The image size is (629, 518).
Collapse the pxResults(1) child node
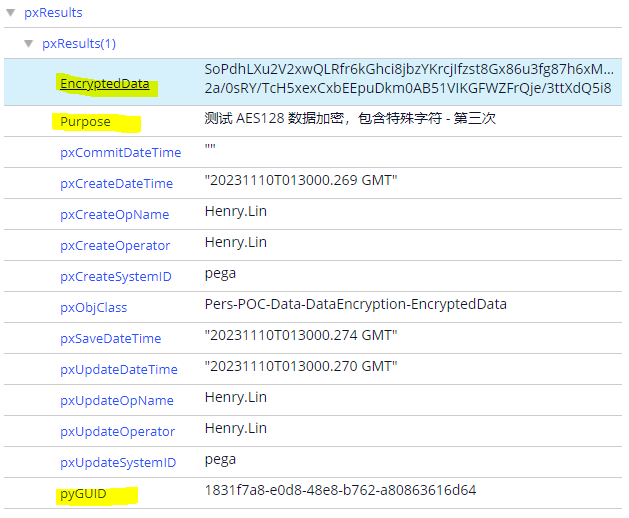pyautogui.click(x=29, y=44)
